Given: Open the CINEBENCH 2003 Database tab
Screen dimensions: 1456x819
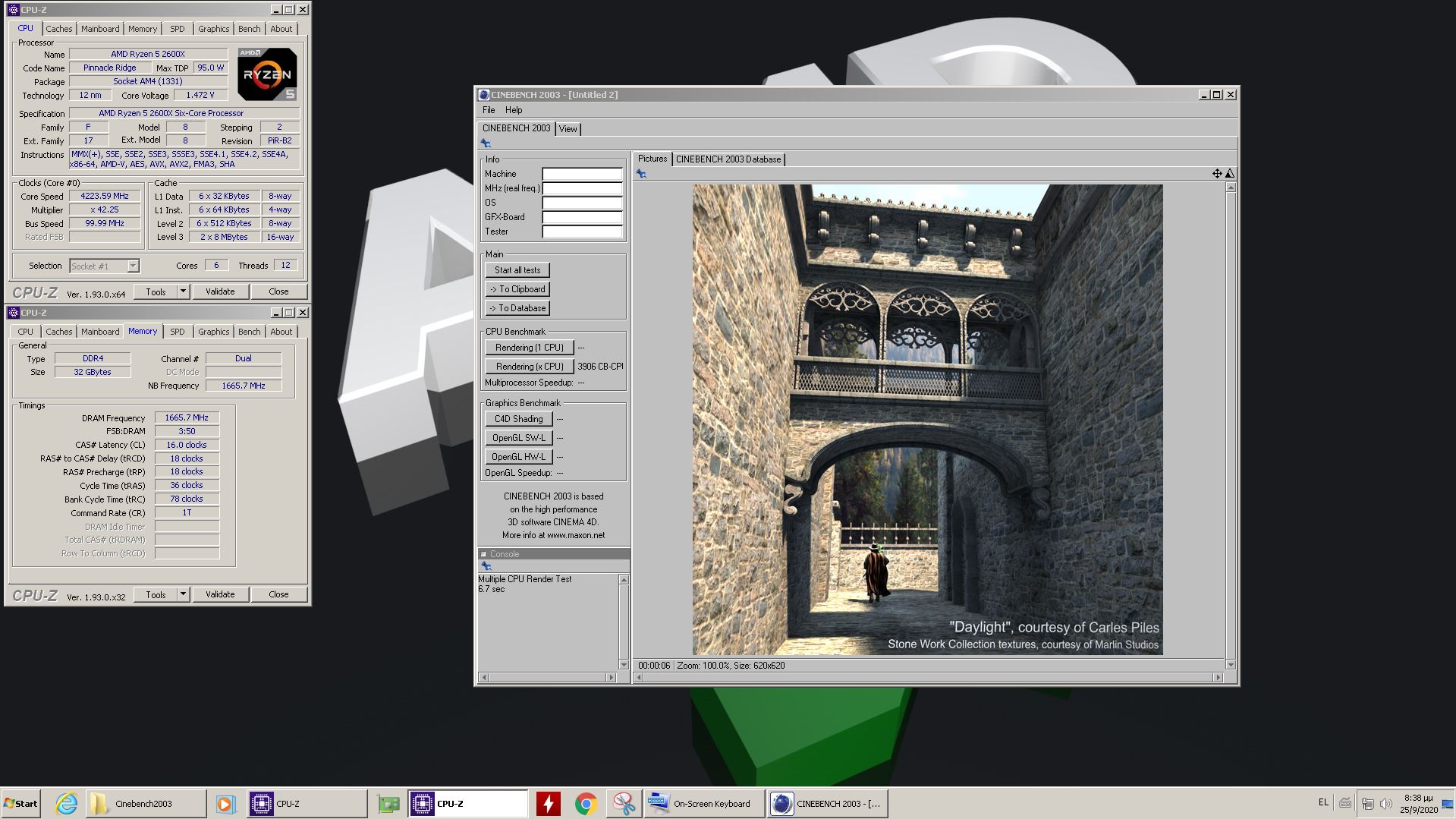Looking at the screenshot, I should pos(728,159).
